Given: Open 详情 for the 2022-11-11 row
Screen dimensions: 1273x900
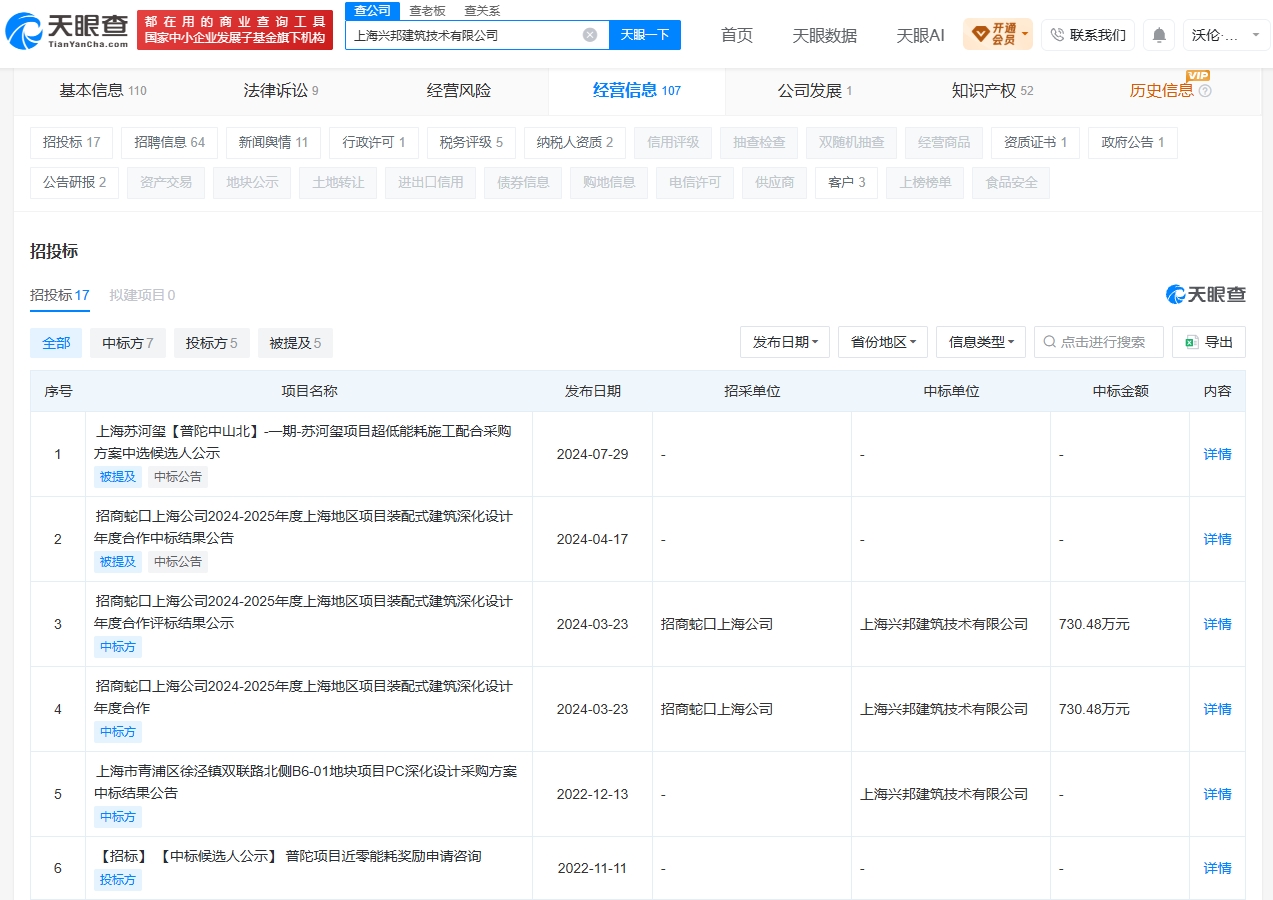Looking at the screenshot, I should click(1217, 868).
